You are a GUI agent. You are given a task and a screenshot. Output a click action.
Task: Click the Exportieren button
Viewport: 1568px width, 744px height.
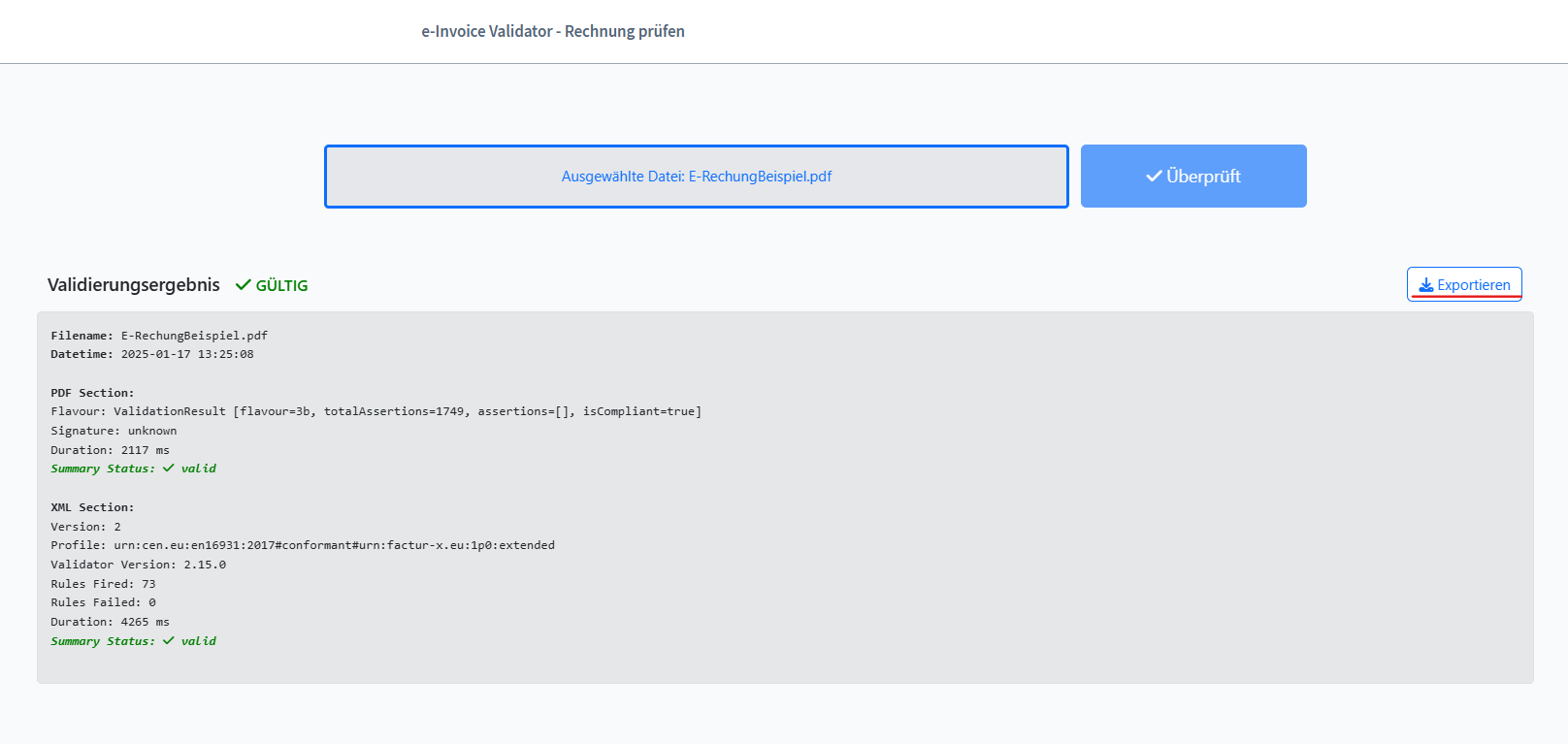click(1464, 284)
